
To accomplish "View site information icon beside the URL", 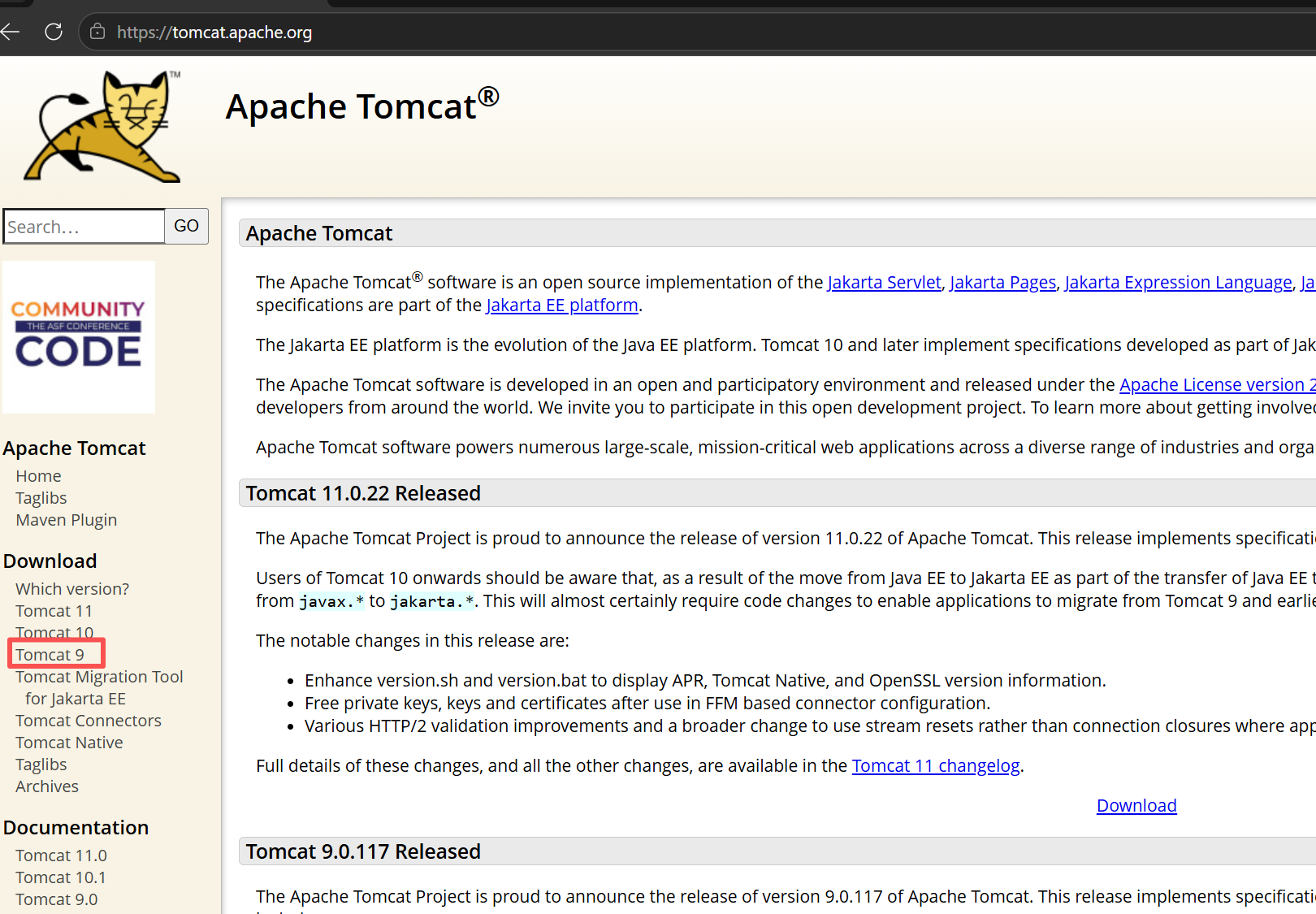I will click(x=97, y=32).
